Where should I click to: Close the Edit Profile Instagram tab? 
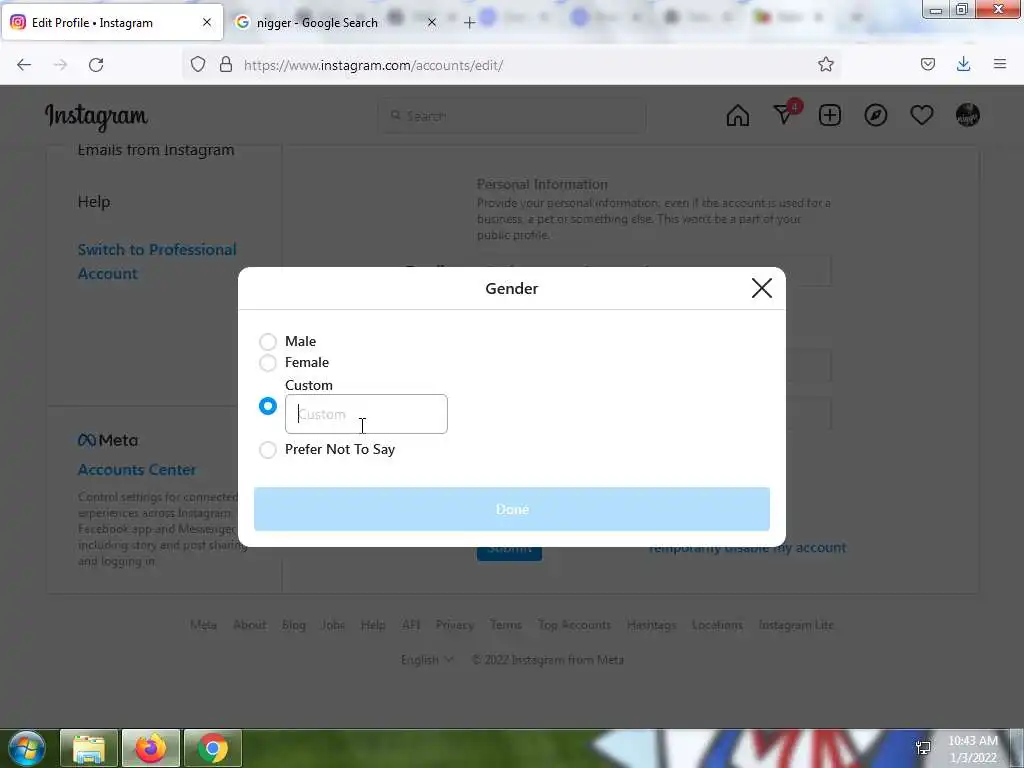(x=207, y=22)
